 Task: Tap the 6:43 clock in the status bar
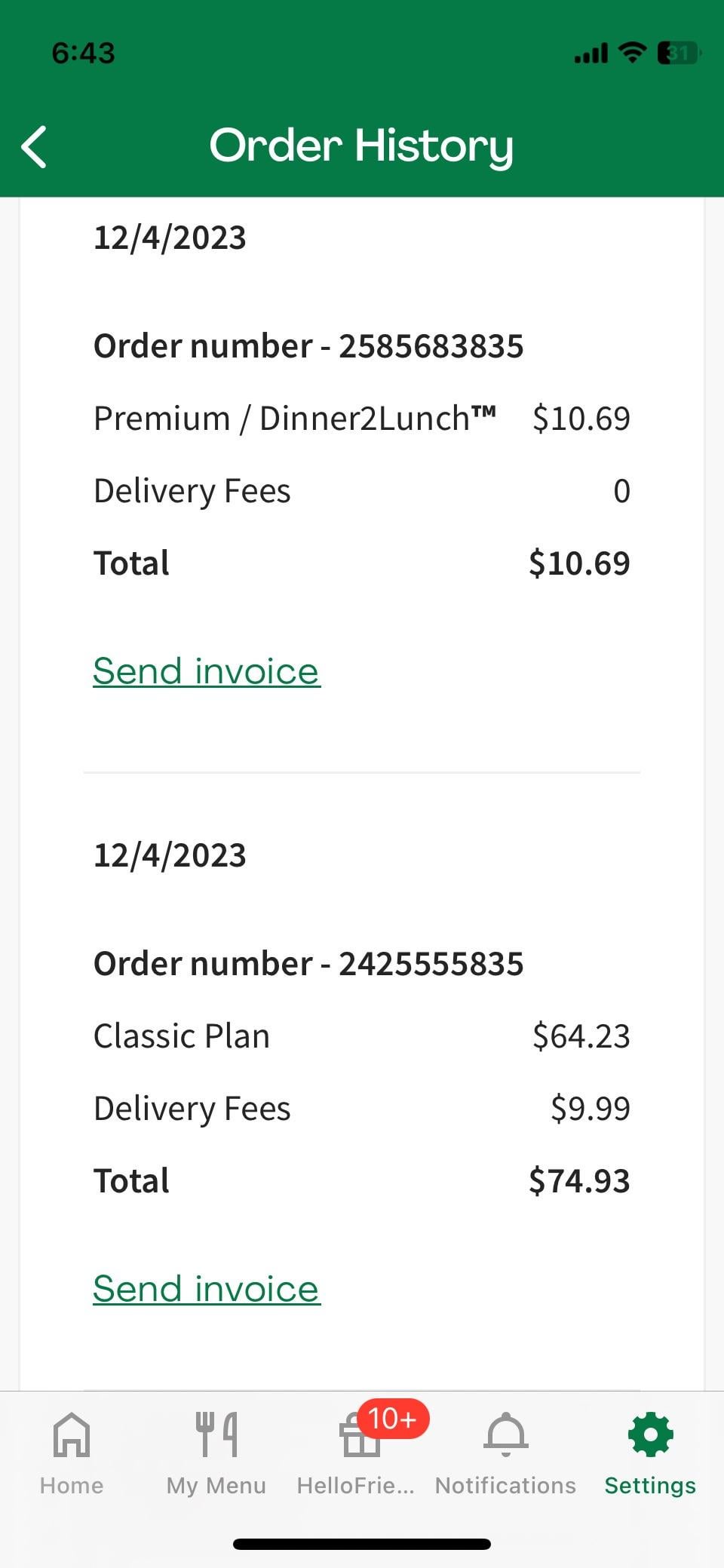pyautogui.click(x=83, y=53)
